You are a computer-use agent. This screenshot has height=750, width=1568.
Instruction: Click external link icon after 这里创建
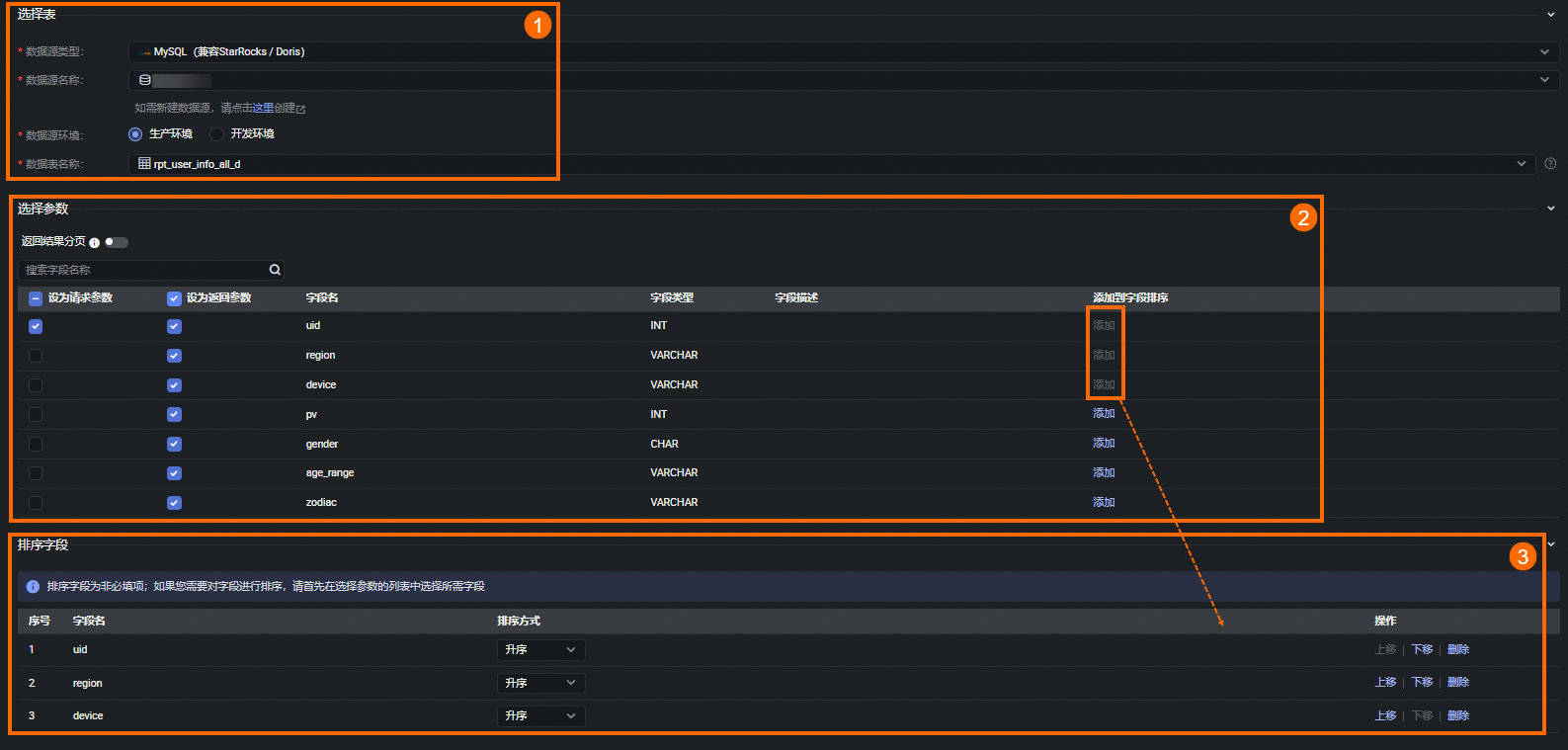tap(301, 109)
